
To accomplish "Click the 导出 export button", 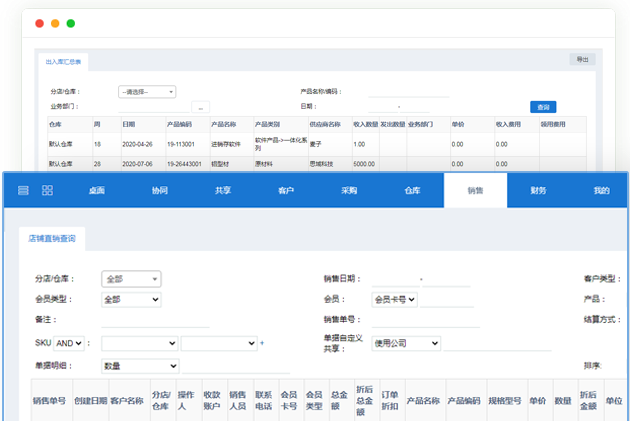I will [x=582, y=60].
